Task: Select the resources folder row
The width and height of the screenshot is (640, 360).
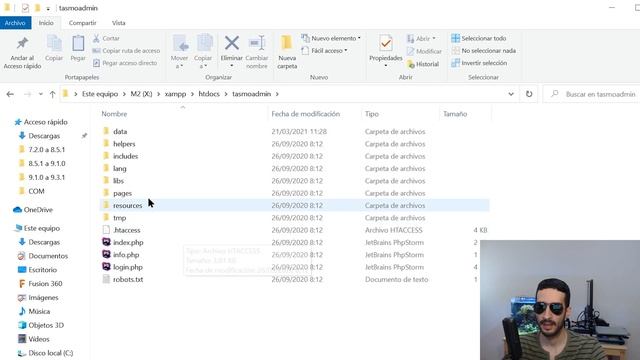Action: (x=294, y=205)
